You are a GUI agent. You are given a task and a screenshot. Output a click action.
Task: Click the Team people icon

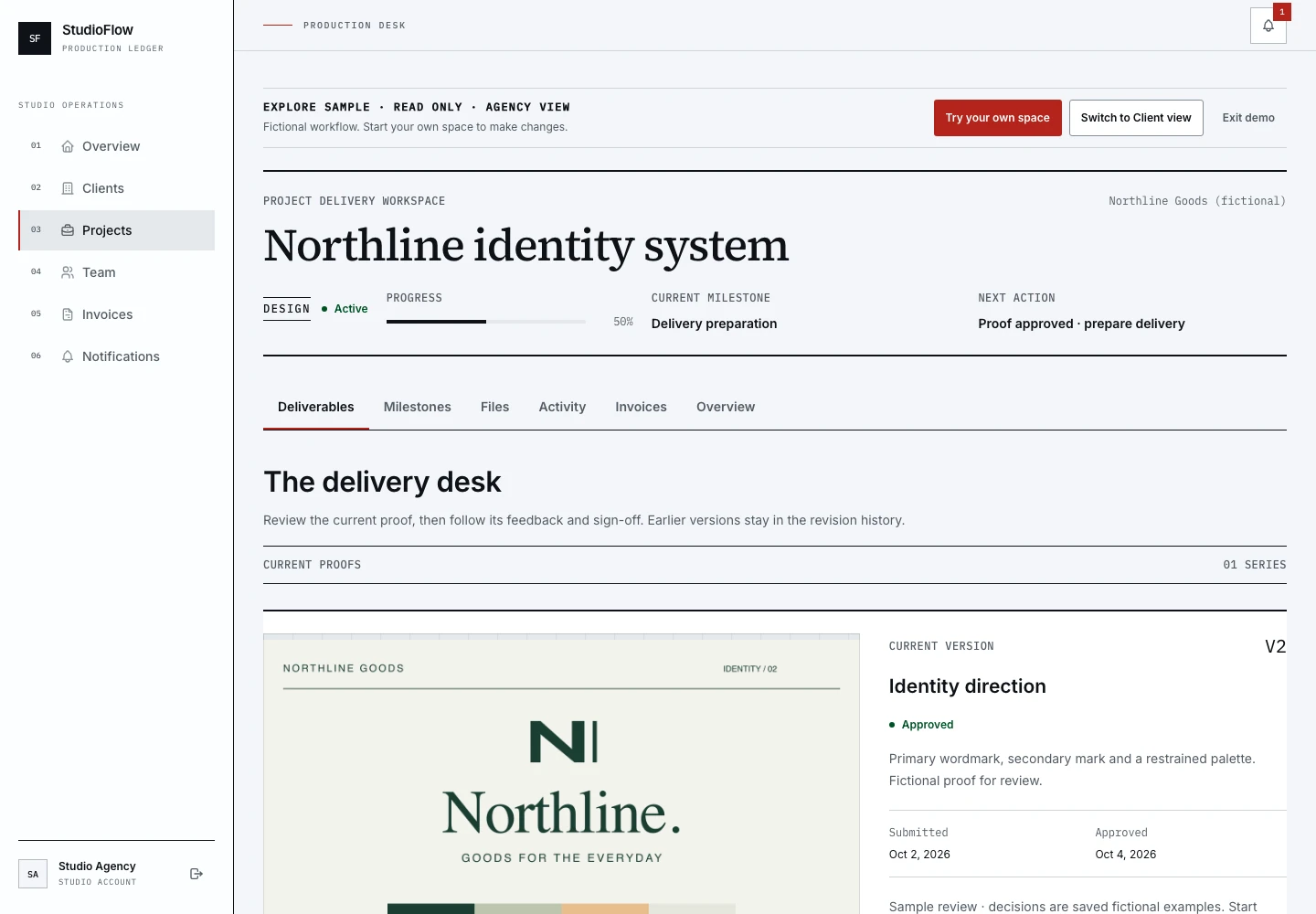(68, 272)
